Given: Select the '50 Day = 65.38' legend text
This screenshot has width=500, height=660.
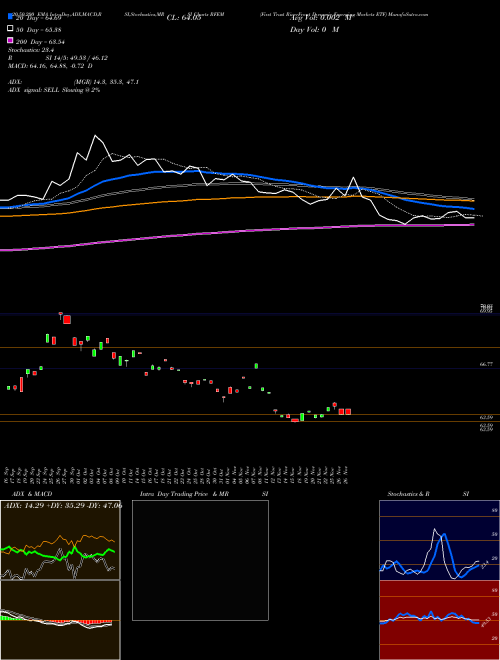Looking at the screenshot, I should coord(39,30).
